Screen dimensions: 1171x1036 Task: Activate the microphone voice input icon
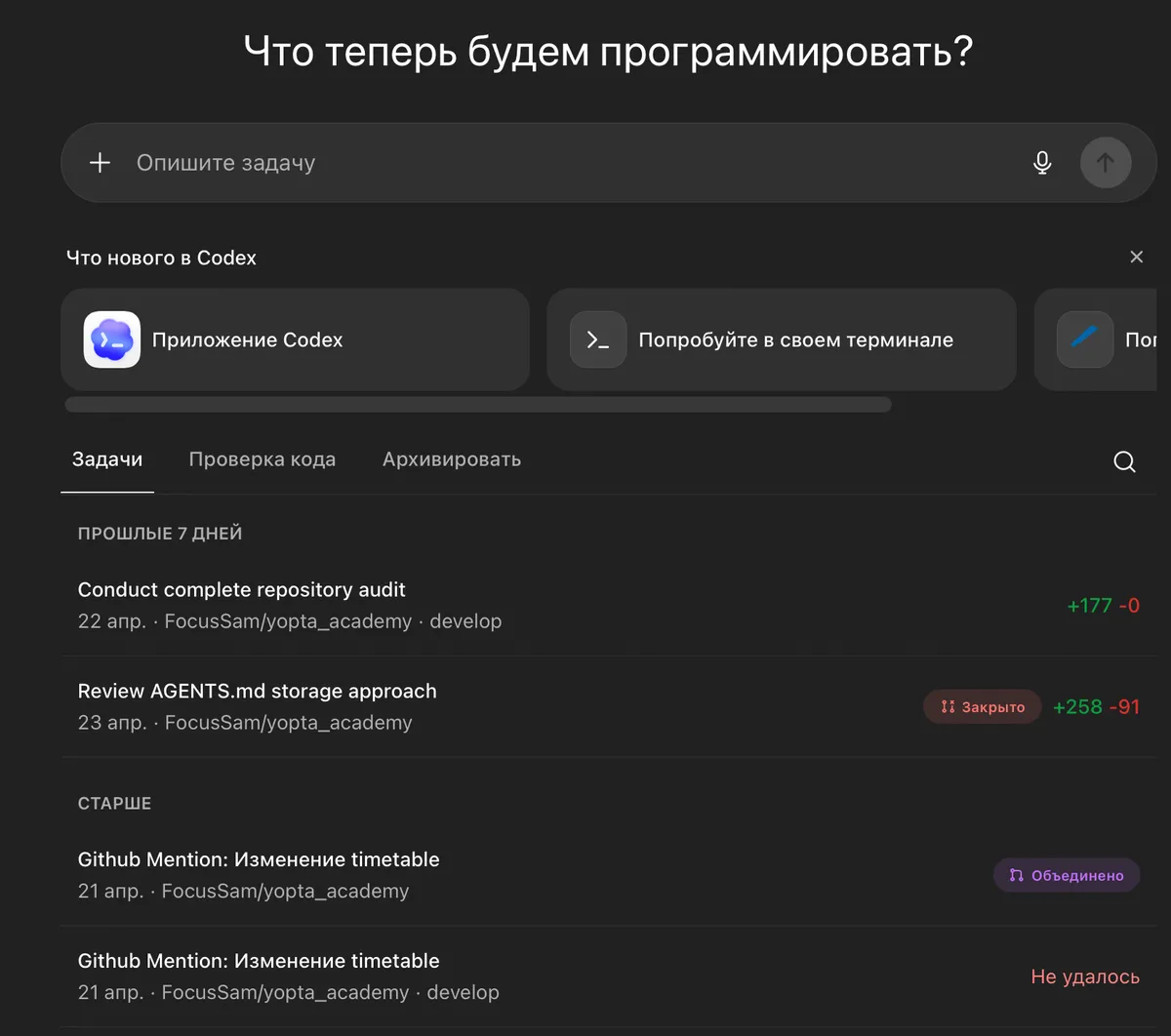coord(1042,163)
